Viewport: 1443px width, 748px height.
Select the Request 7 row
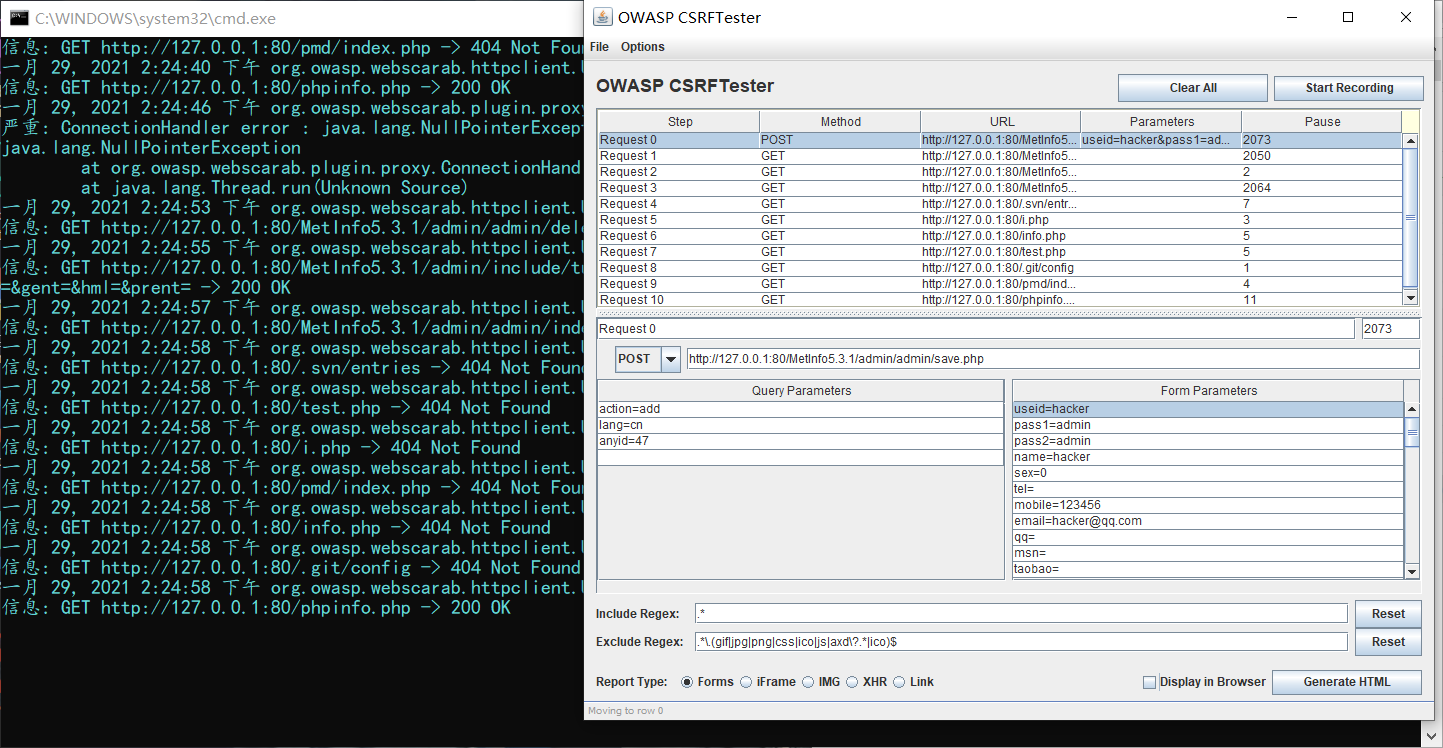coord(1000,252)
